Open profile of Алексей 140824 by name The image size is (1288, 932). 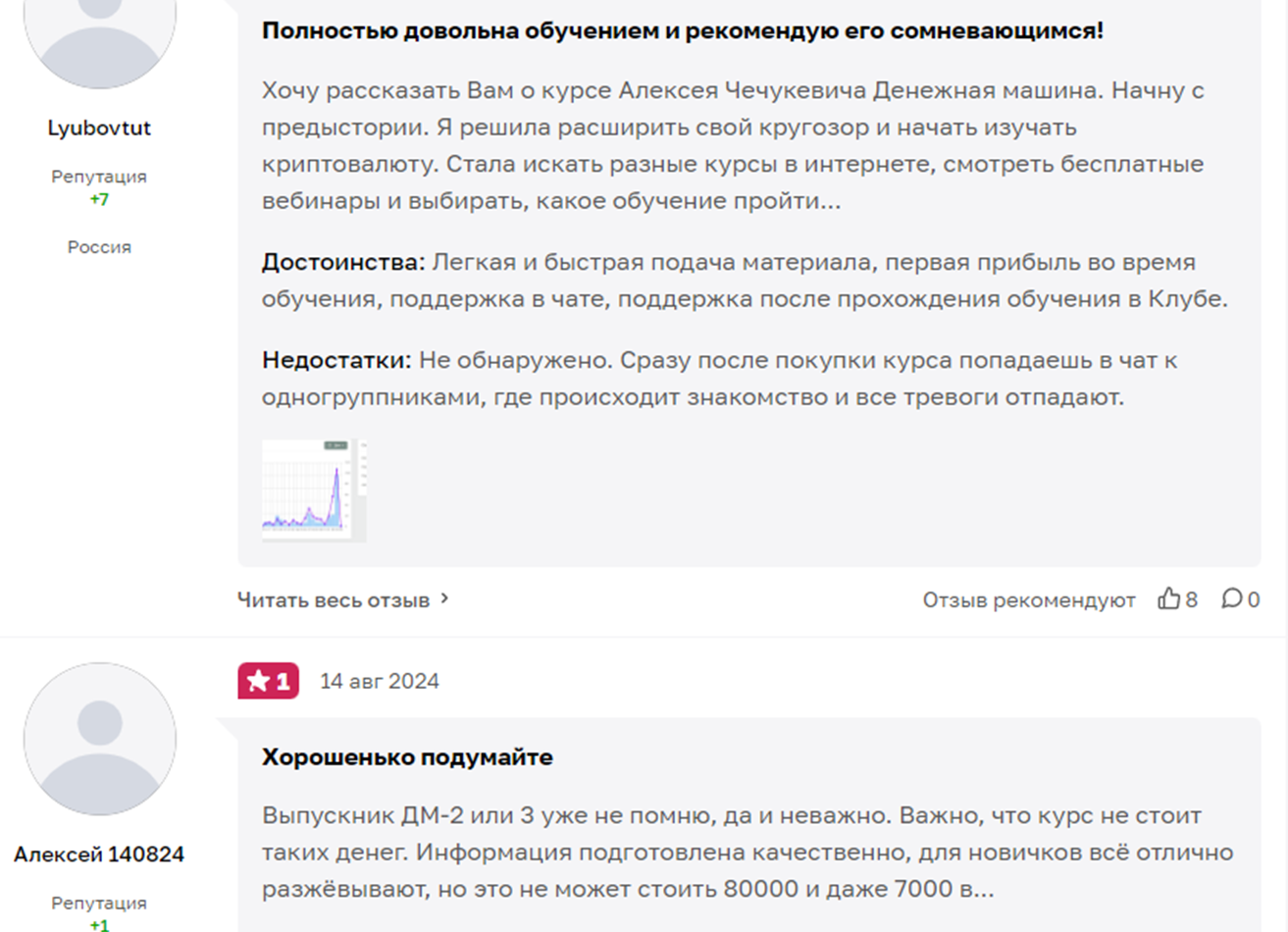(99, 854)
